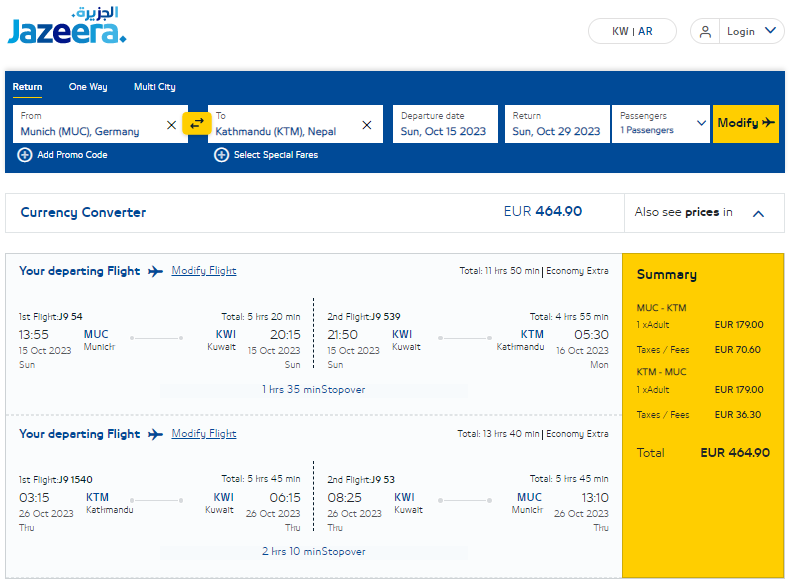Open the Login dropdown chevron

pos(770,30)
